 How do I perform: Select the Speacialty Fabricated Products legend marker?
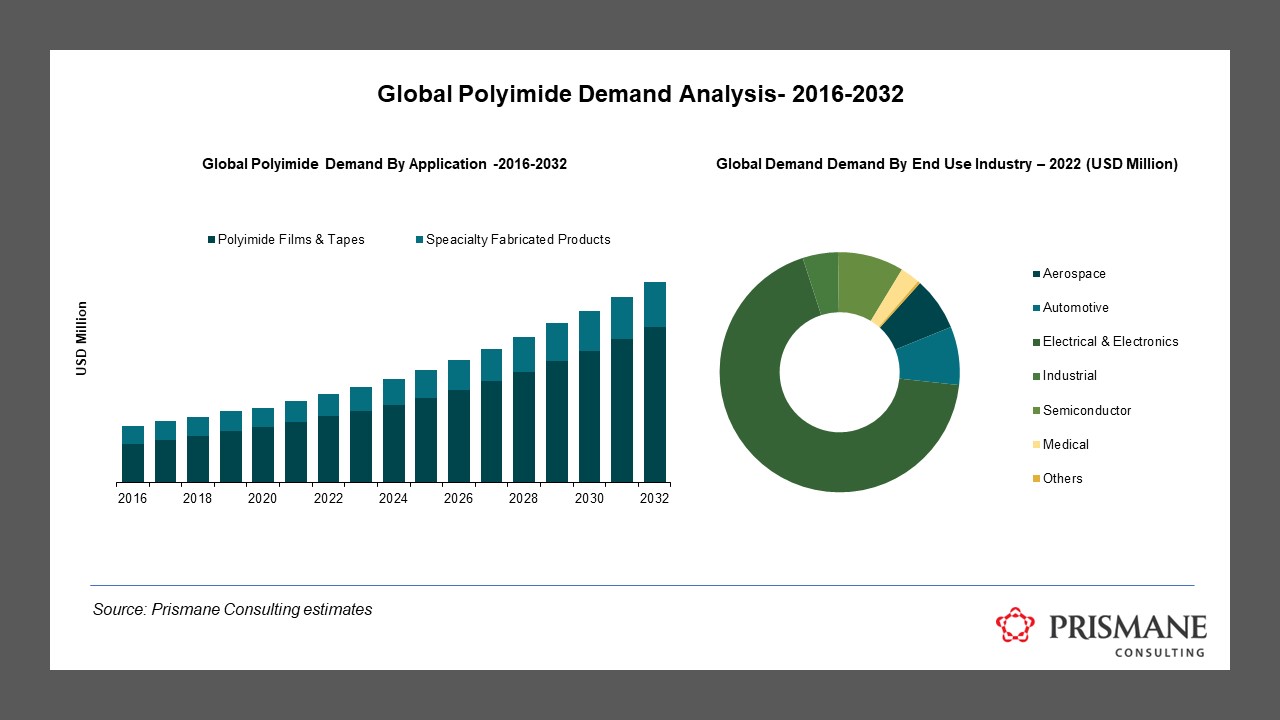(x=421, y=239)
